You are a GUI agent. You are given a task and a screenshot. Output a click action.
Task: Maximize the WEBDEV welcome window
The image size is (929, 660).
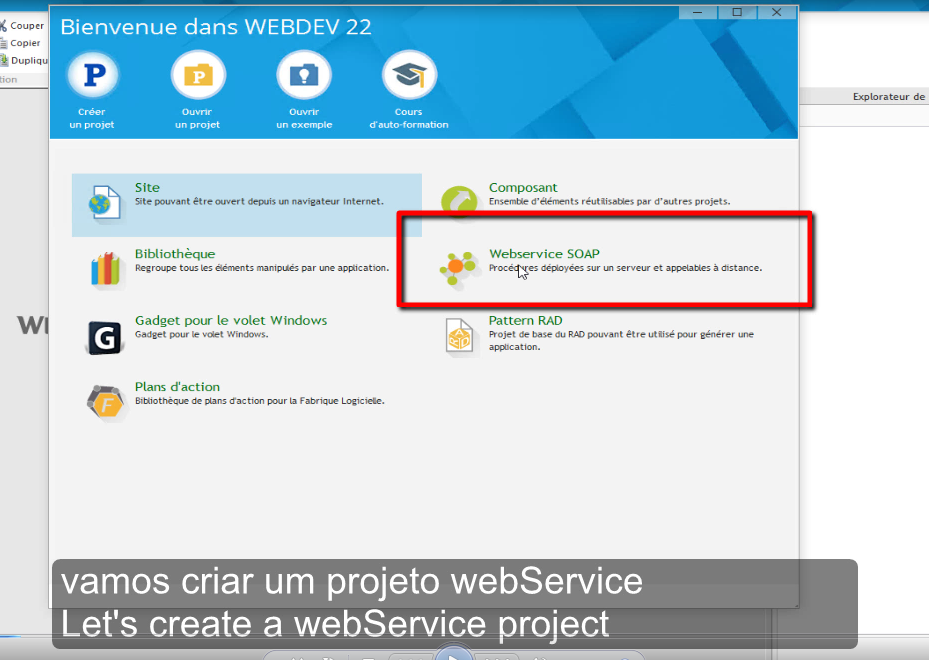[x=737, y=12]
